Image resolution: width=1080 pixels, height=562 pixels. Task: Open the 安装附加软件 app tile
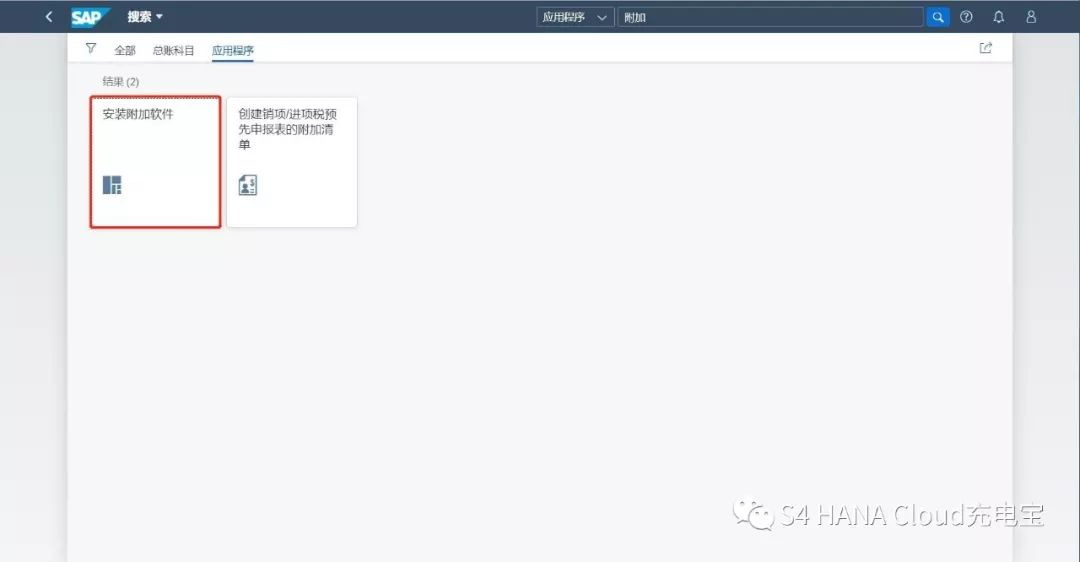click(156, 162)
